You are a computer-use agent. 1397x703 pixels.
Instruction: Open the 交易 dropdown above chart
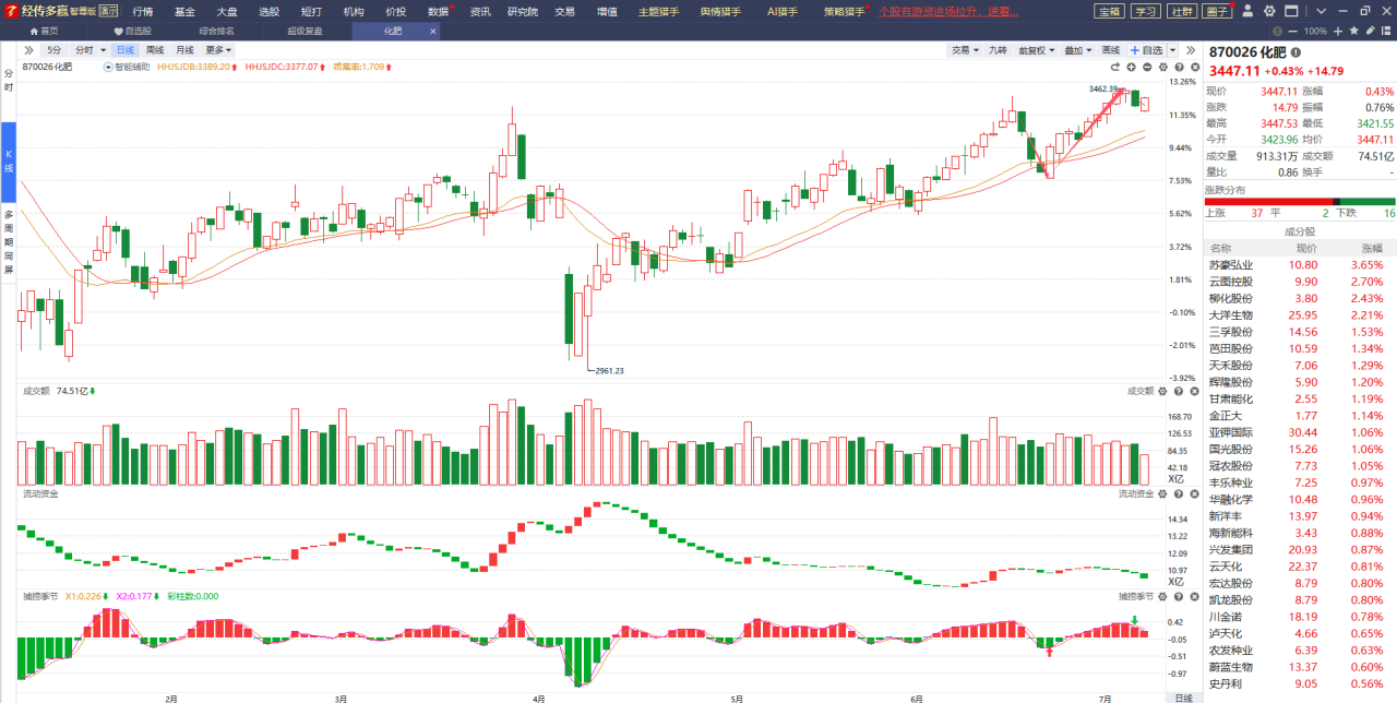click(965, 50)
